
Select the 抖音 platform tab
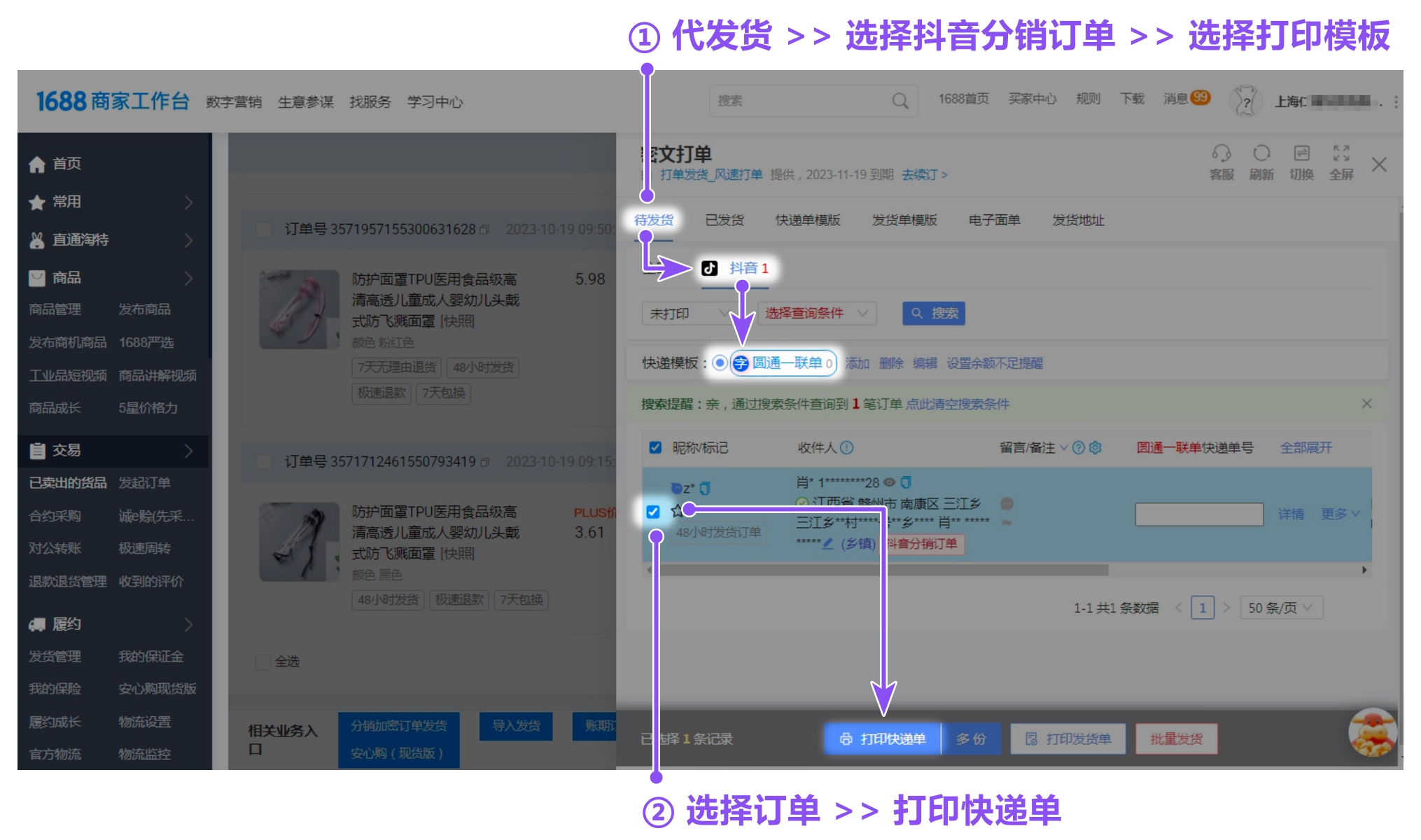tap(736, 269)
